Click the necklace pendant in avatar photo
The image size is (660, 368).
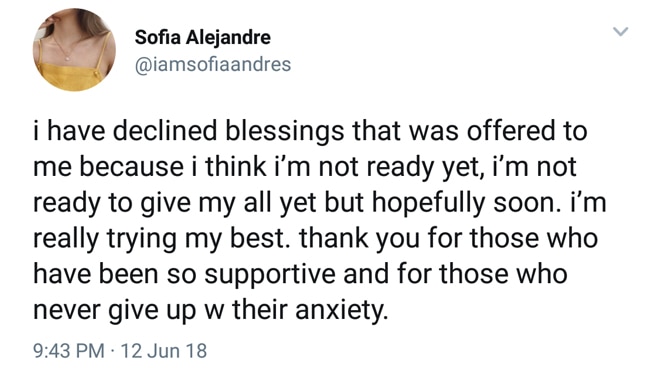[66, 58]
